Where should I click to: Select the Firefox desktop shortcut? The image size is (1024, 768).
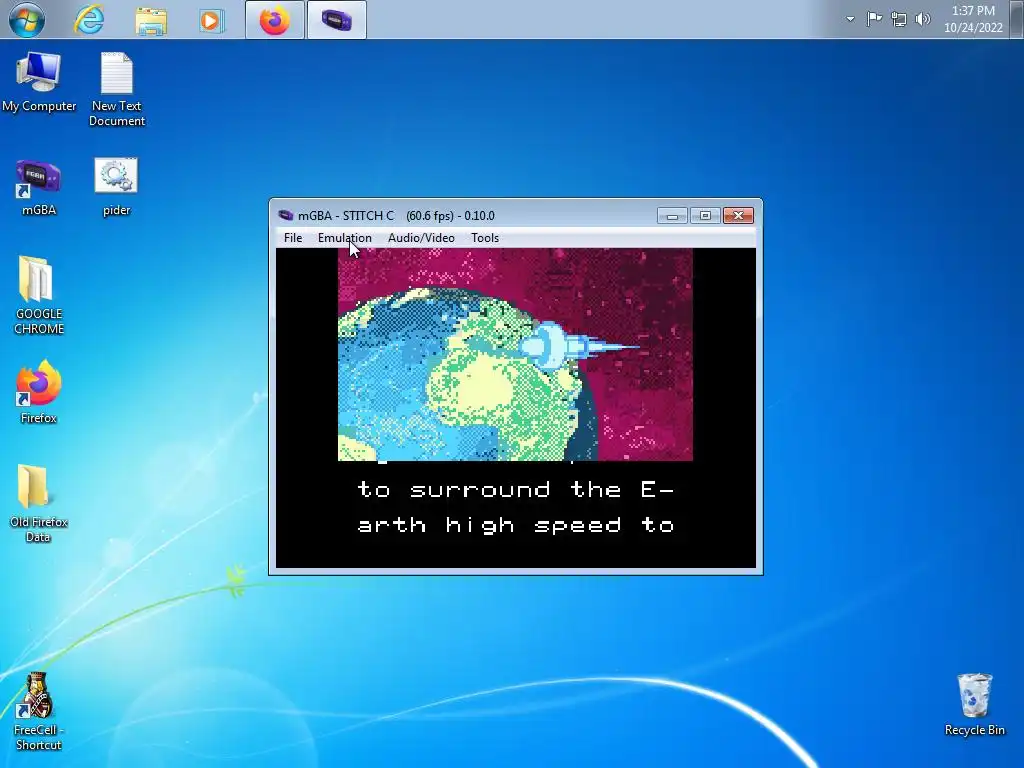tap(39, 392)
